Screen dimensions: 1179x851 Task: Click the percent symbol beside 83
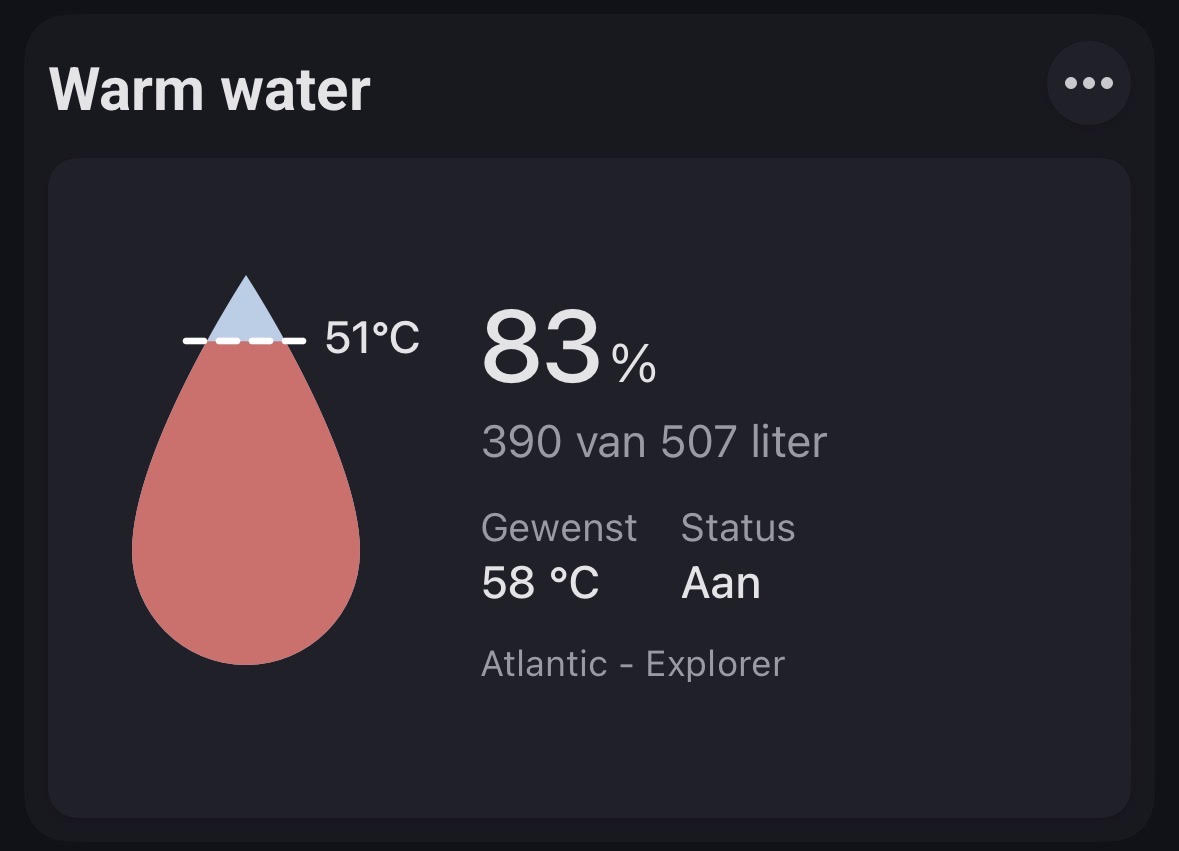point(634,363)
